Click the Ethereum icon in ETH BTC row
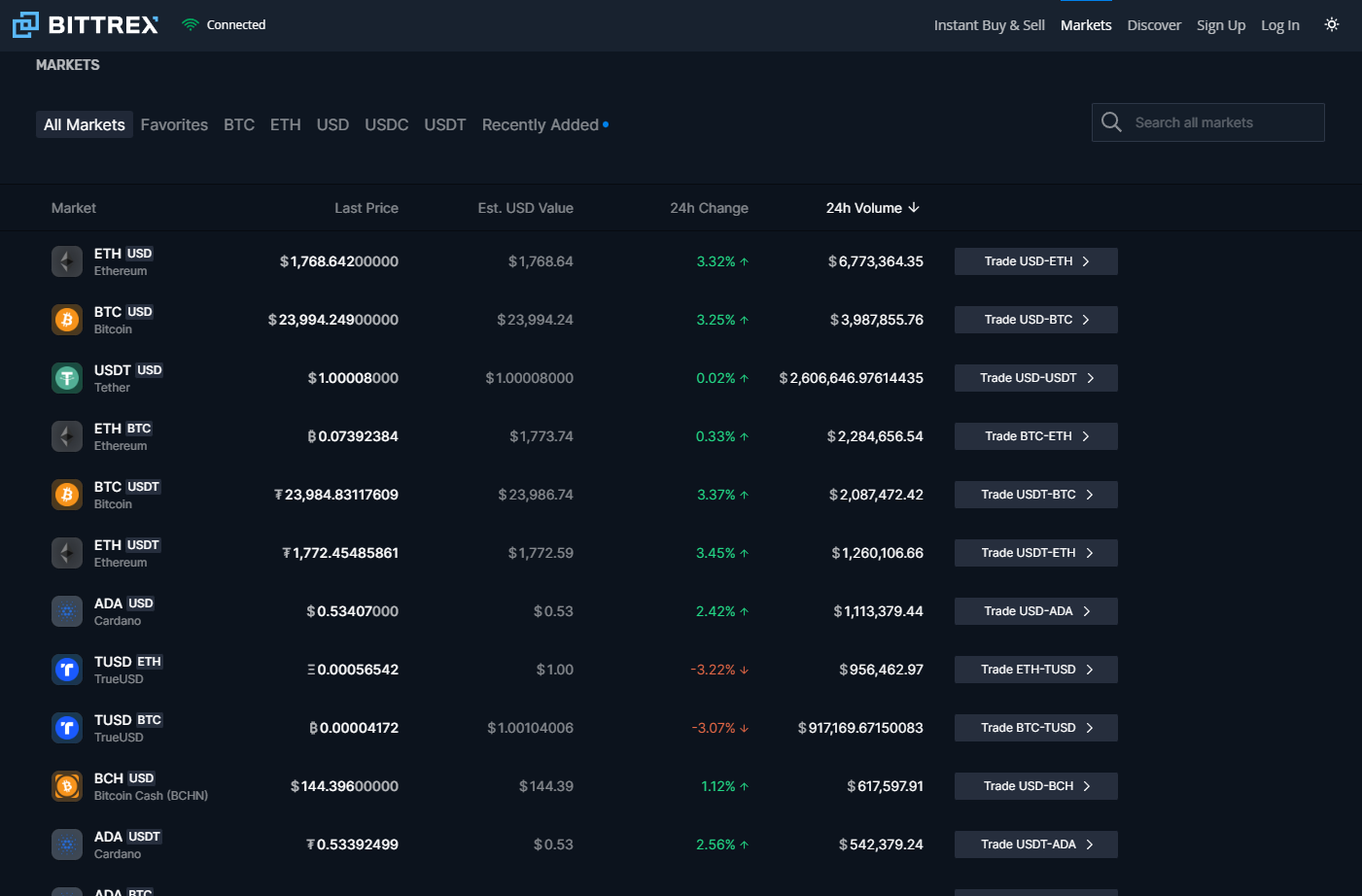The image size is (1362, 896). click(x=67, y=436)
